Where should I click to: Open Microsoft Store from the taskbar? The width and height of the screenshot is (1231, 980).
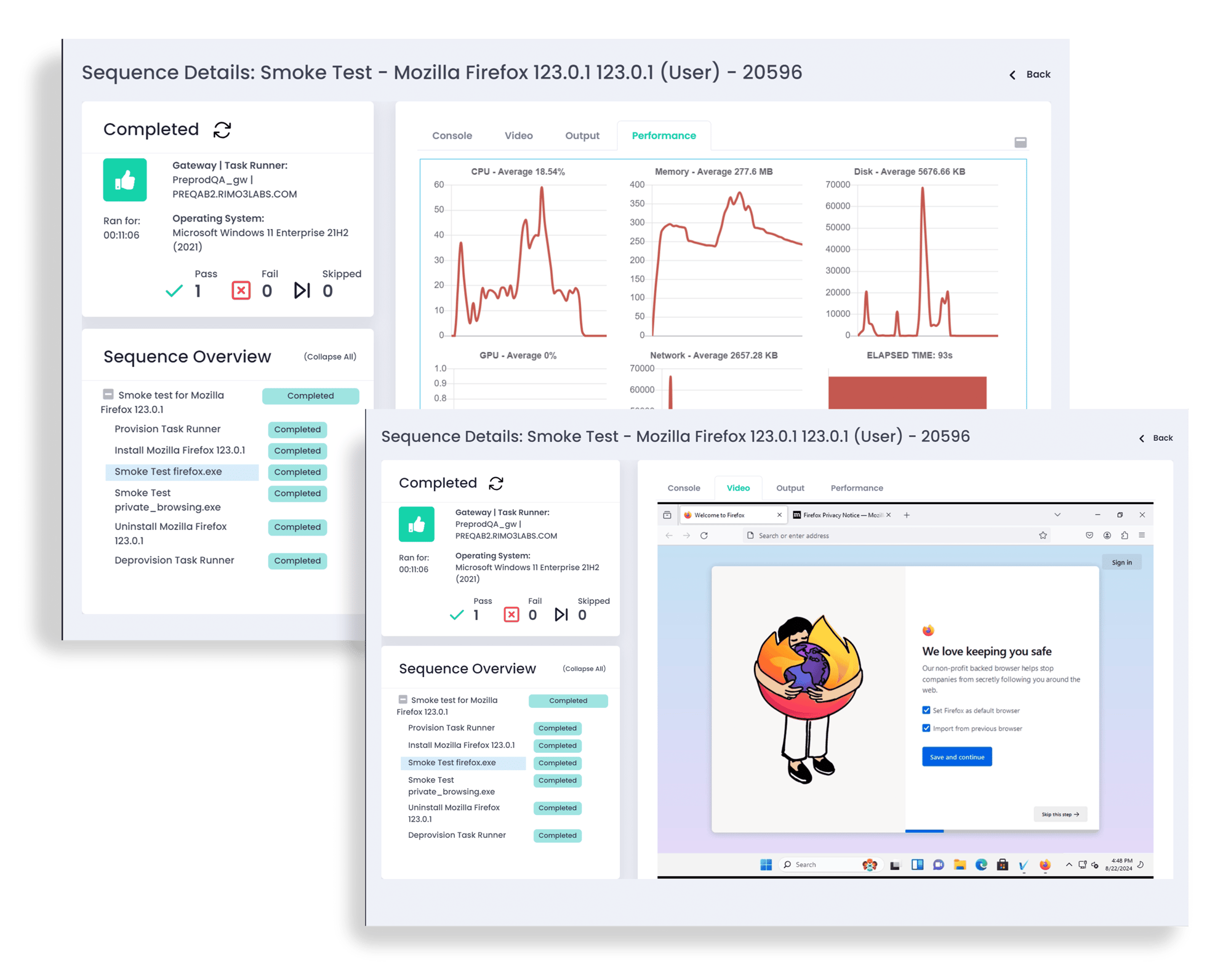[1003, 865]
